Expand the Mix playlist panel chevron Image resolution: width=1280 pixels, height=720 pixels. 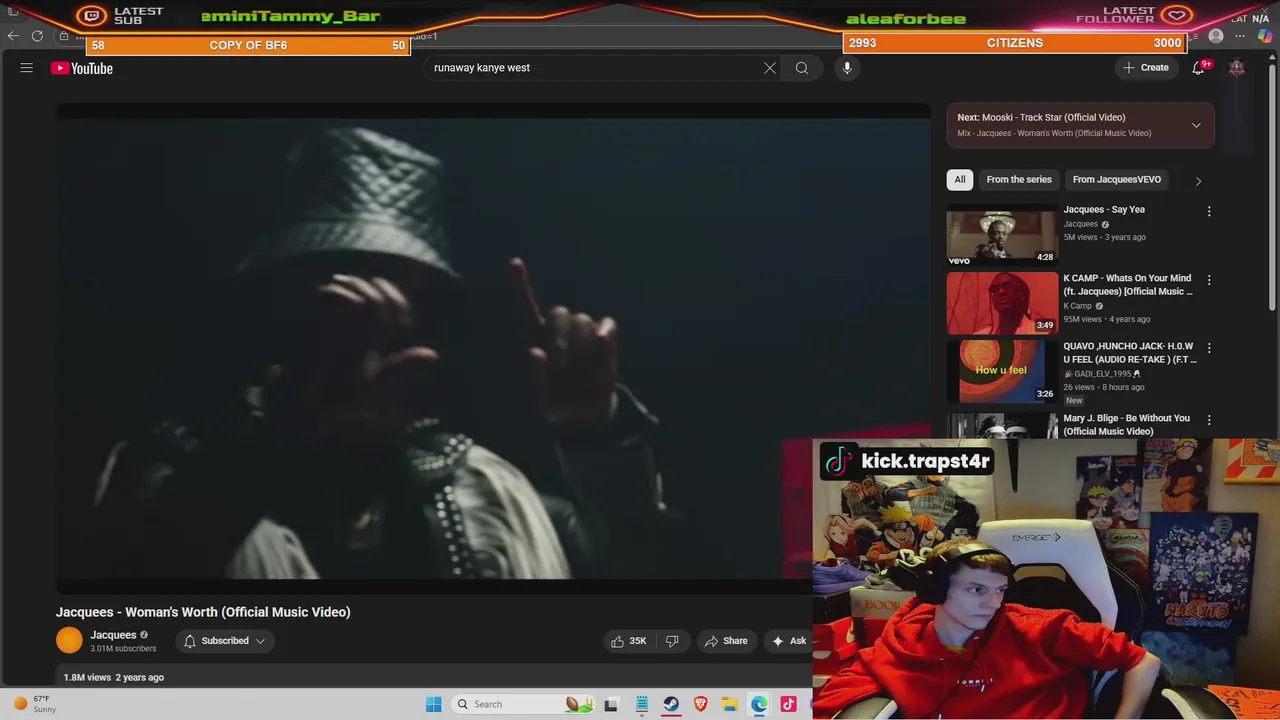click(x=1196, y=125)
